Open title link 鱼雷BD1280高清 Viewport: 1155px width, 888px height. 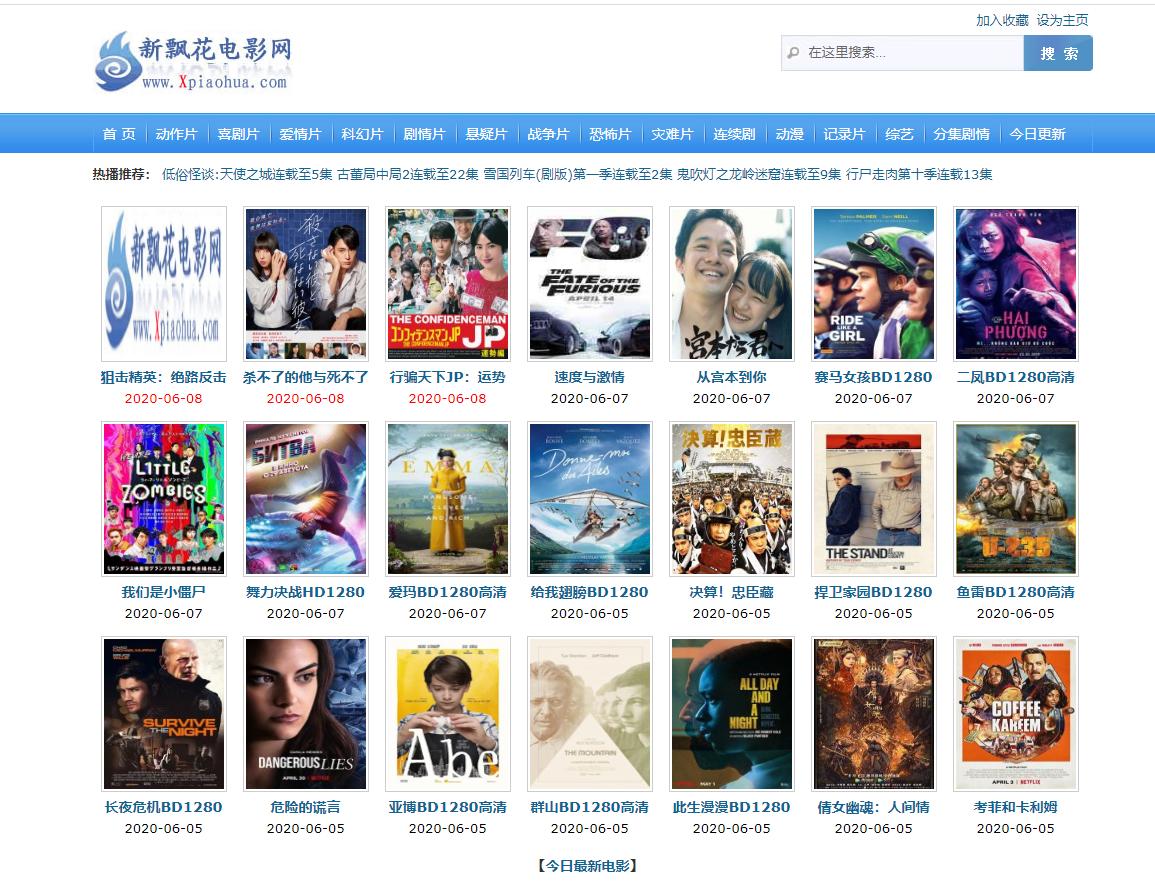1016,592
